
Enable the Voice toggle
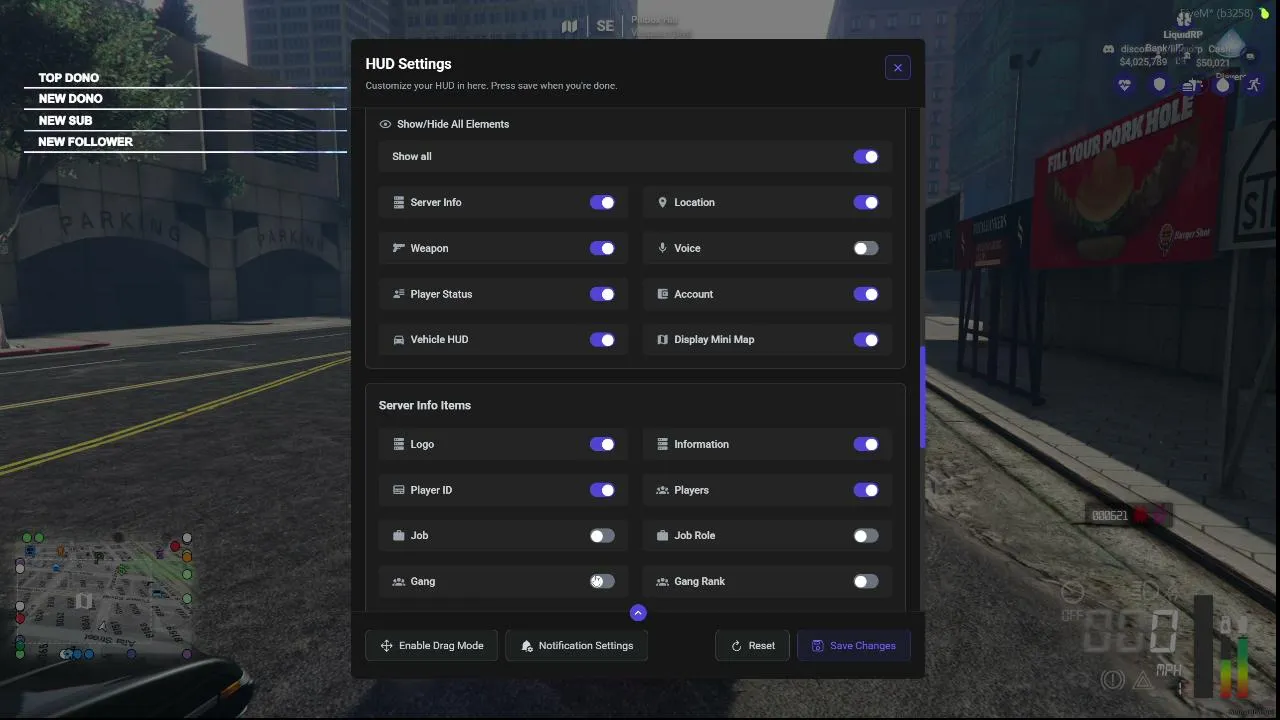coord(866,248)
